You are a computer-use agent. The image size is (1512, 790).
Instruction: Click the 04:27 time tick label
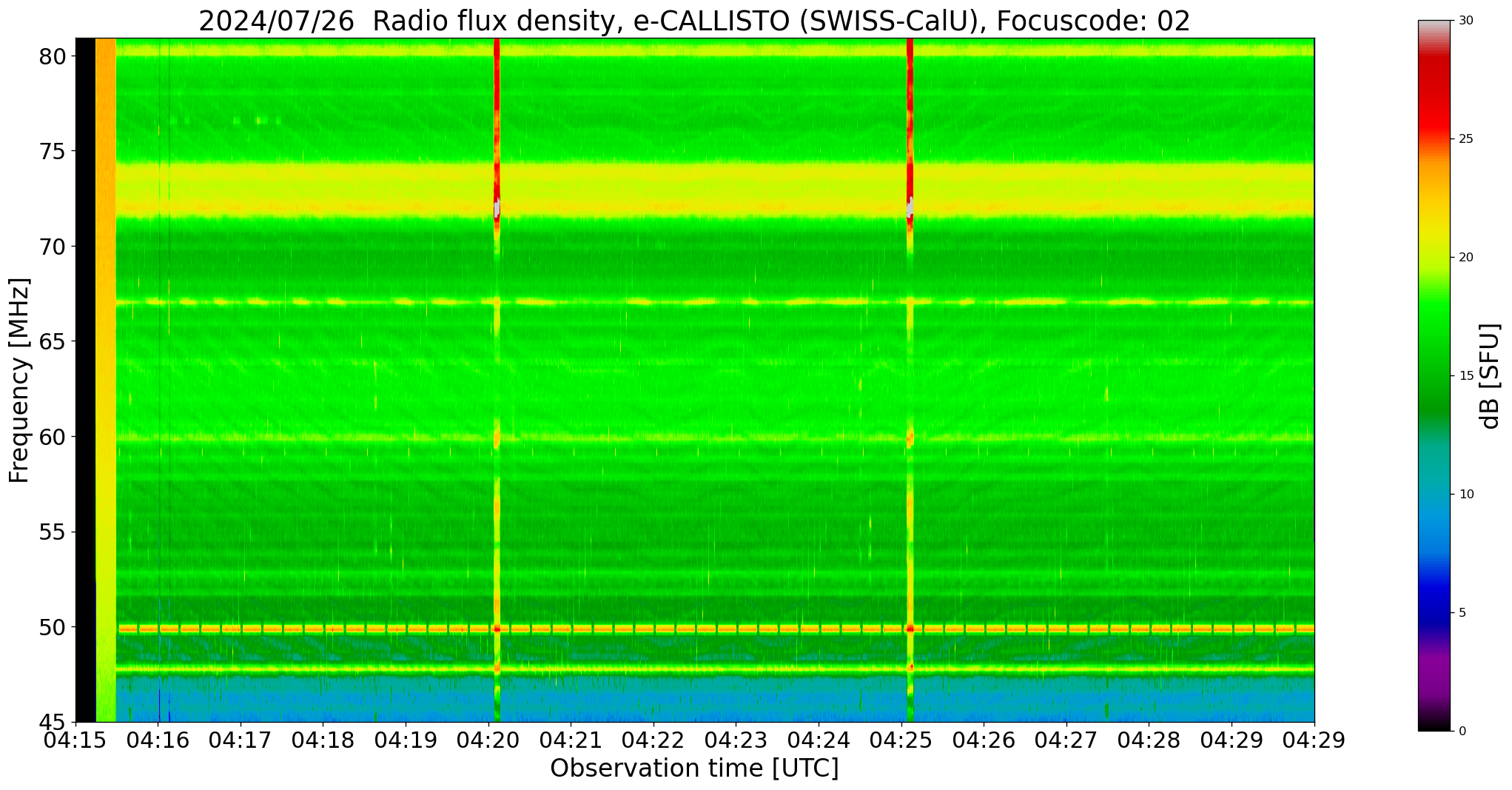click(1066, 740)
